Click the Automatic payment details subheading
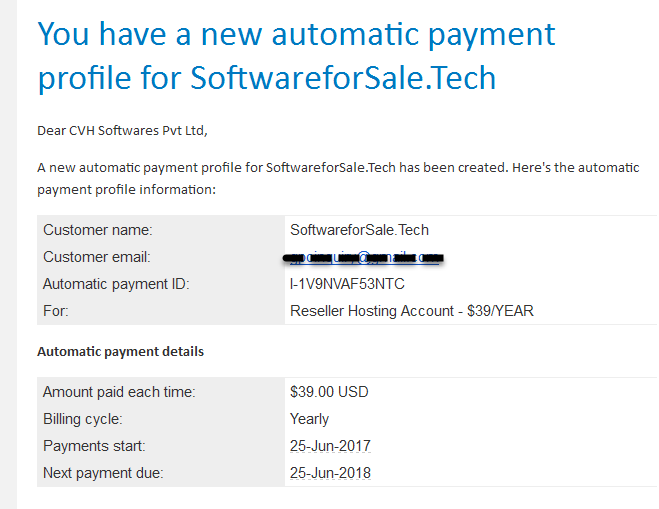The height and width of the screenshot is (509, 659). coord(120,351)
